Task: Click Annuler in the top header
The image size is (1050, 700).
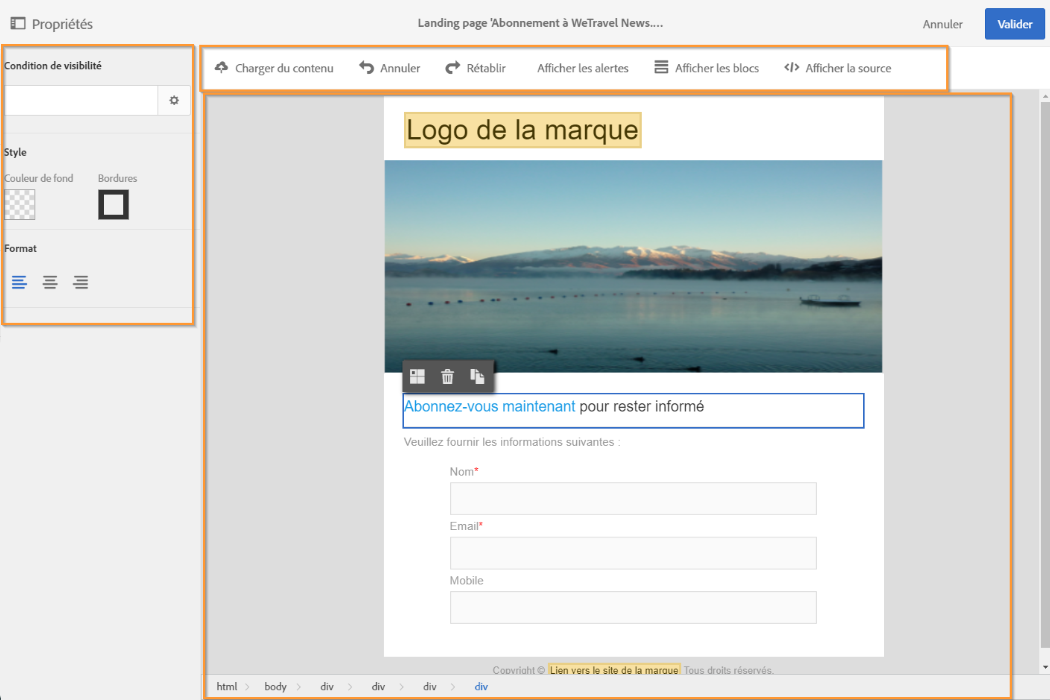Action: (x=942, y=24)
